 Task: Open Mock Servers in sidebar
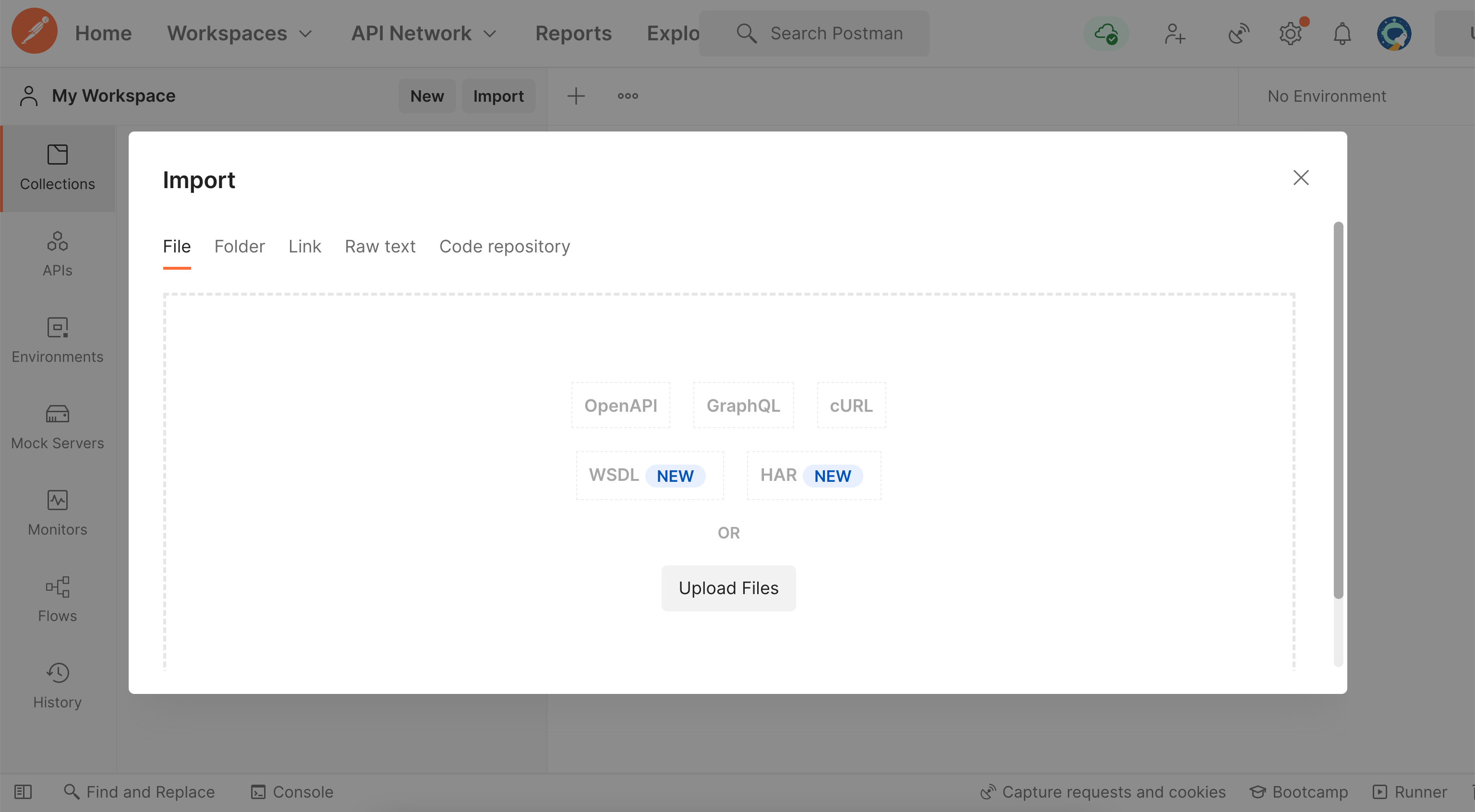pyautogui.click(x=57, y=427)
